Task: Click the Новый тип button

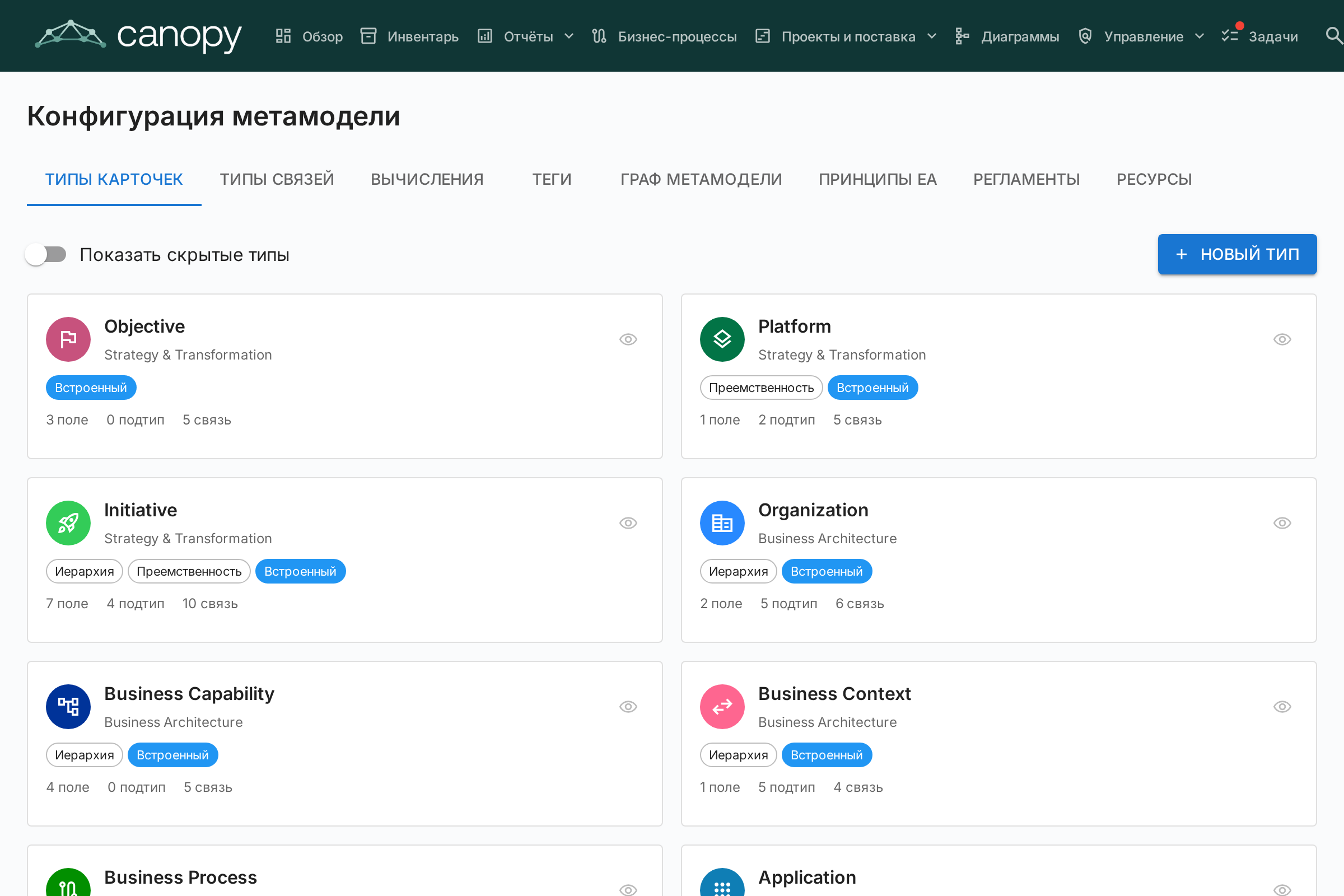Action: pyautogui.click(x=1237, y=254)
